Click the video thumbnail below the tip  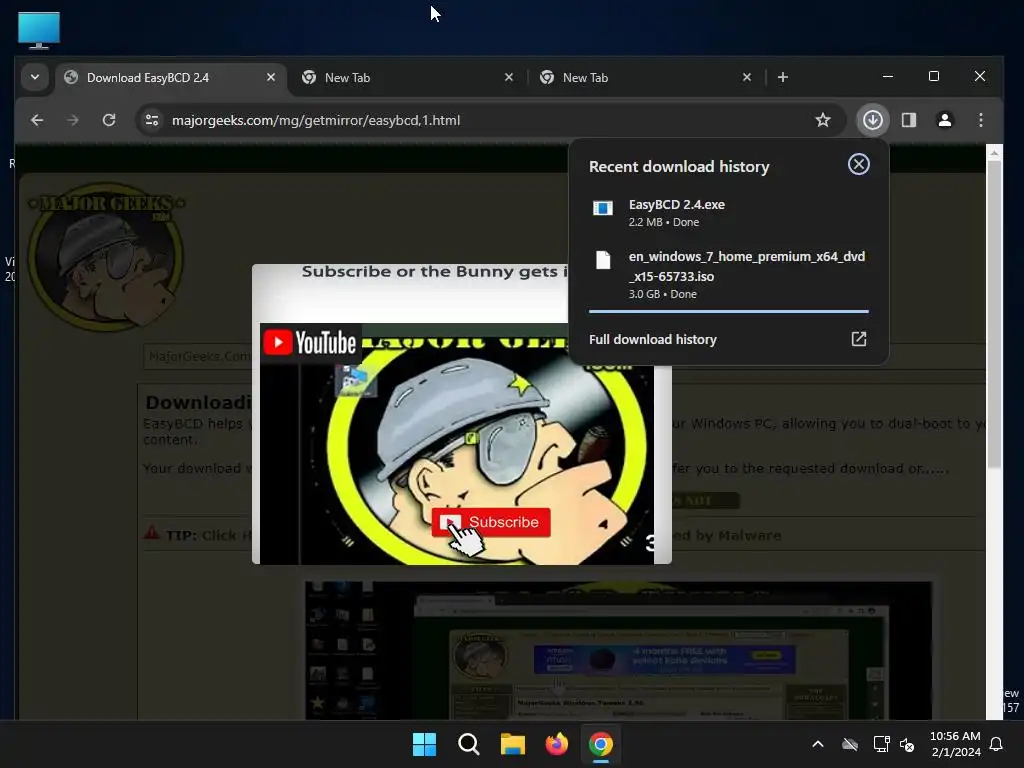coord(618,650)
